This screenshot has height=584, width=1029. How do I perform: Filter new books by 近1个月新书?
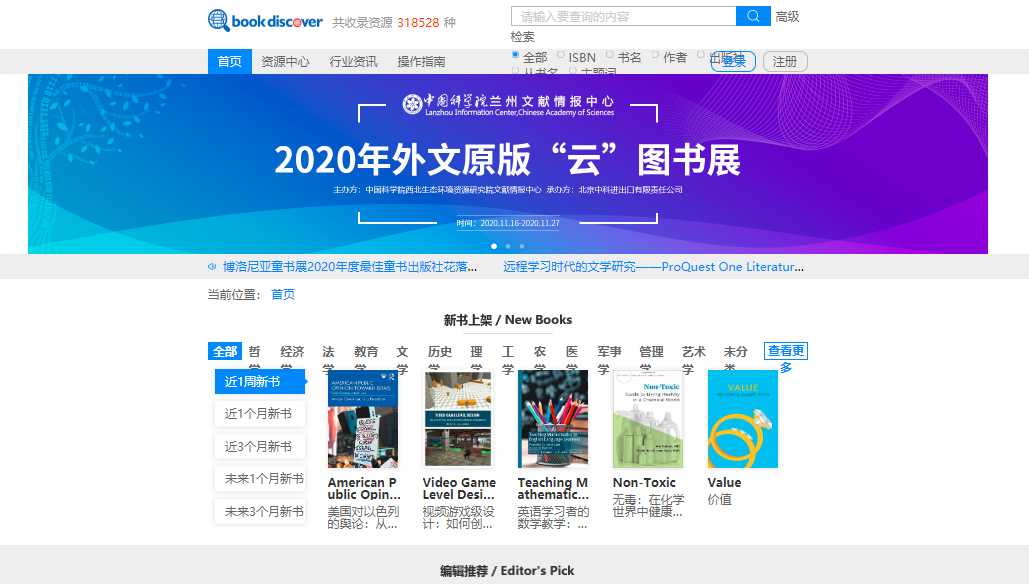click(x=259, y=414)
